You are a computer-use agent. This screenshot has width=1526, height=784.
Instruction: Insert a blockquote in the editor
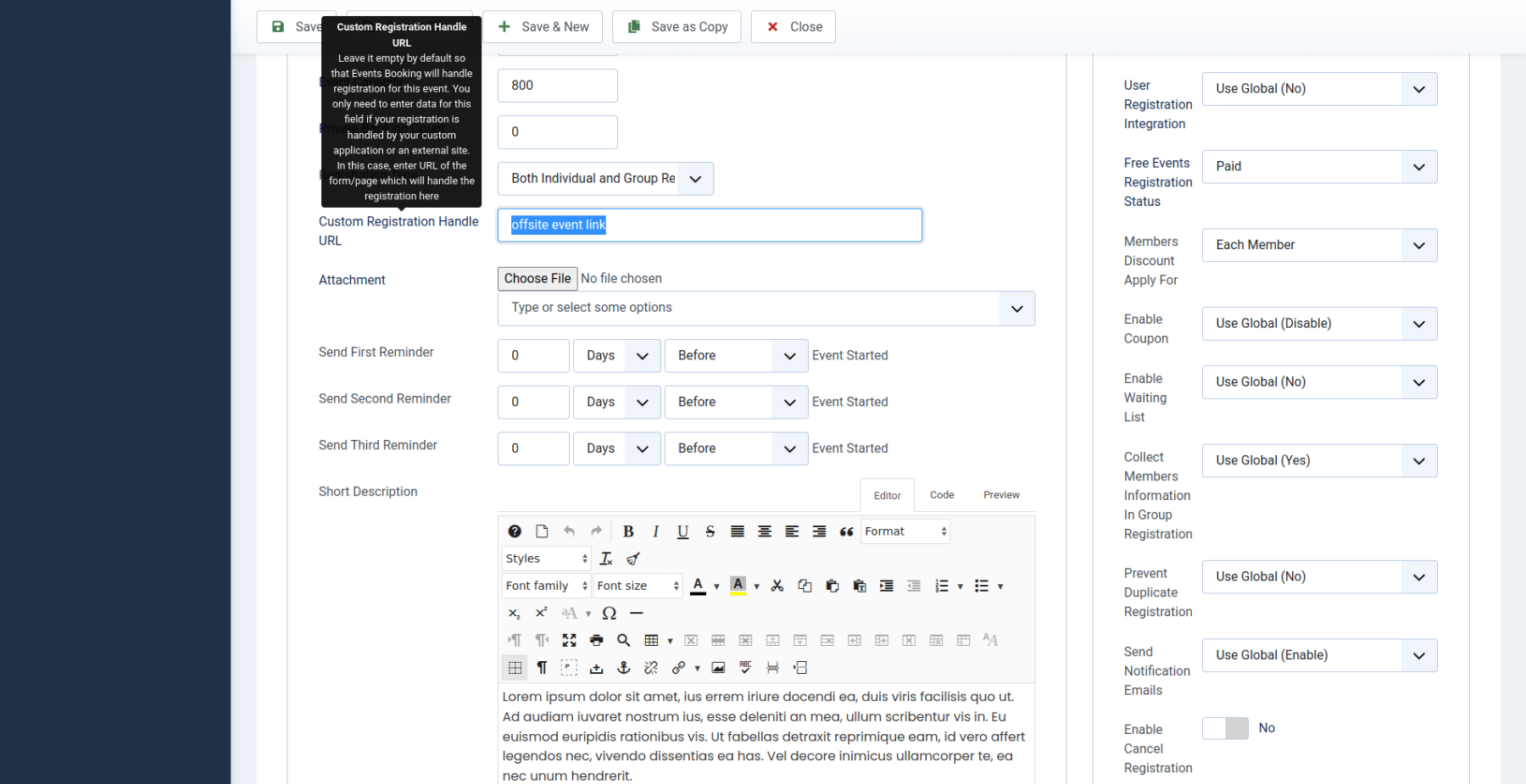[846, 531]
